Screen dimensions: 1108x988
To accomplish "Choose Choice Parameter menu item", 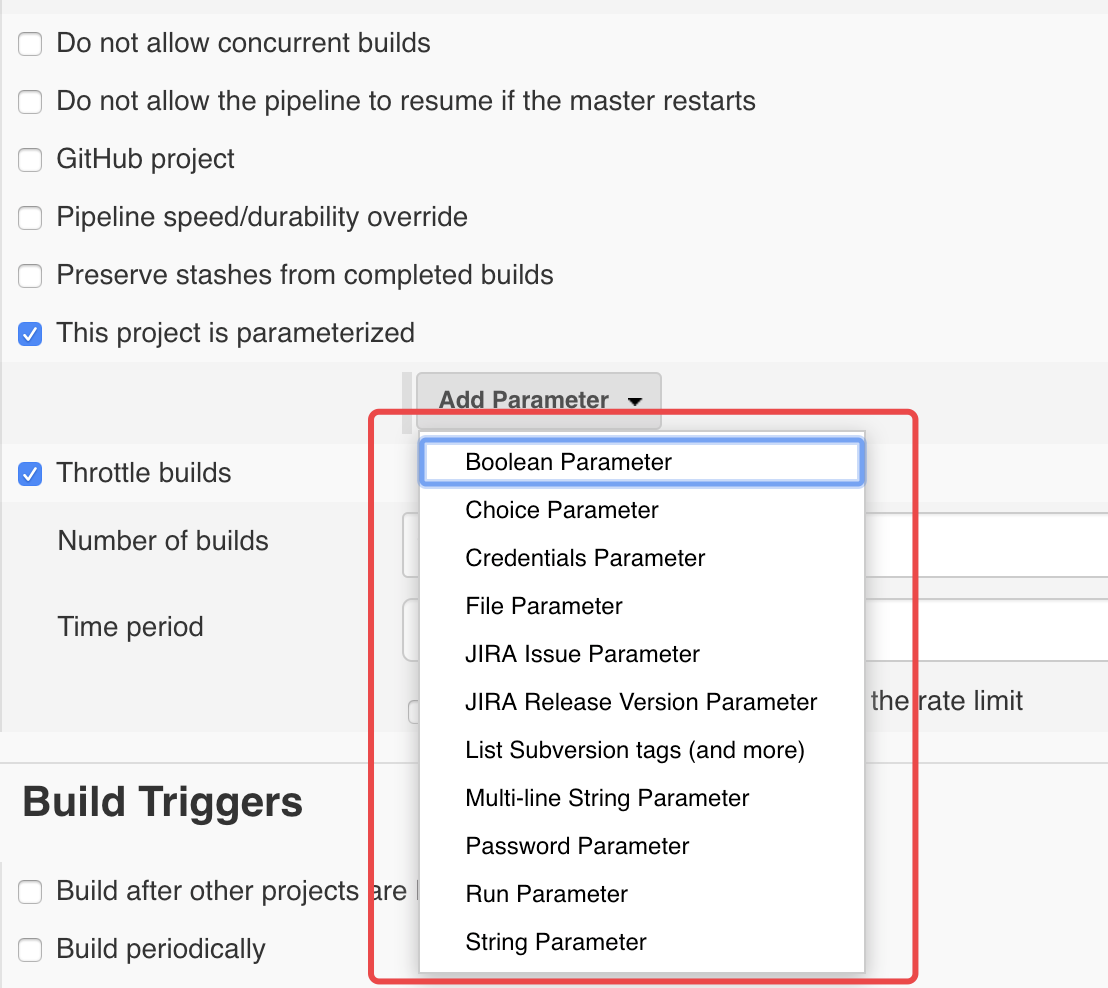I will 562,510.
